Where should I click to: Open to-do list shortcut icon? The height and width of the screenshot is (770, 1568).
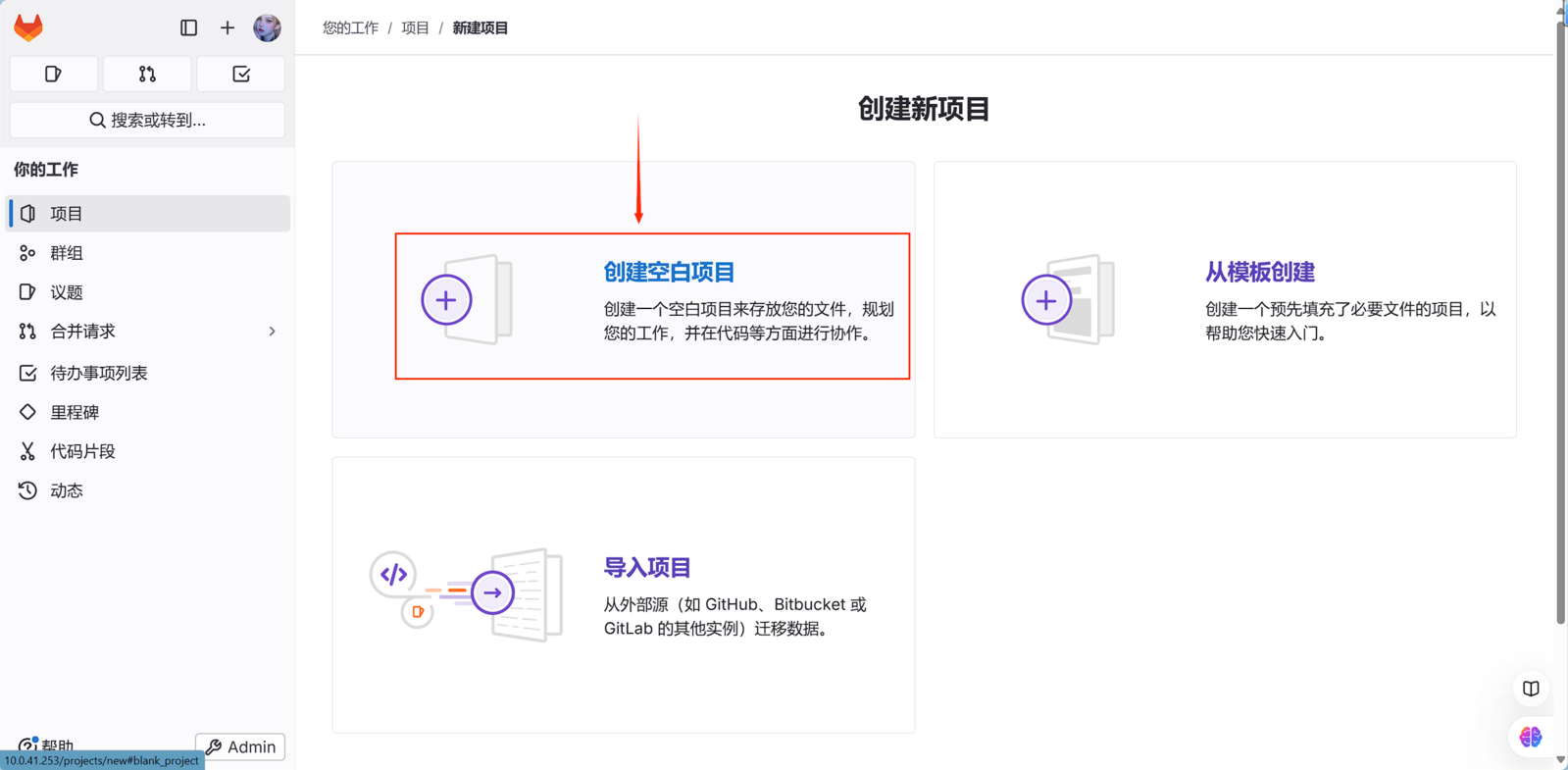[241, 74]
